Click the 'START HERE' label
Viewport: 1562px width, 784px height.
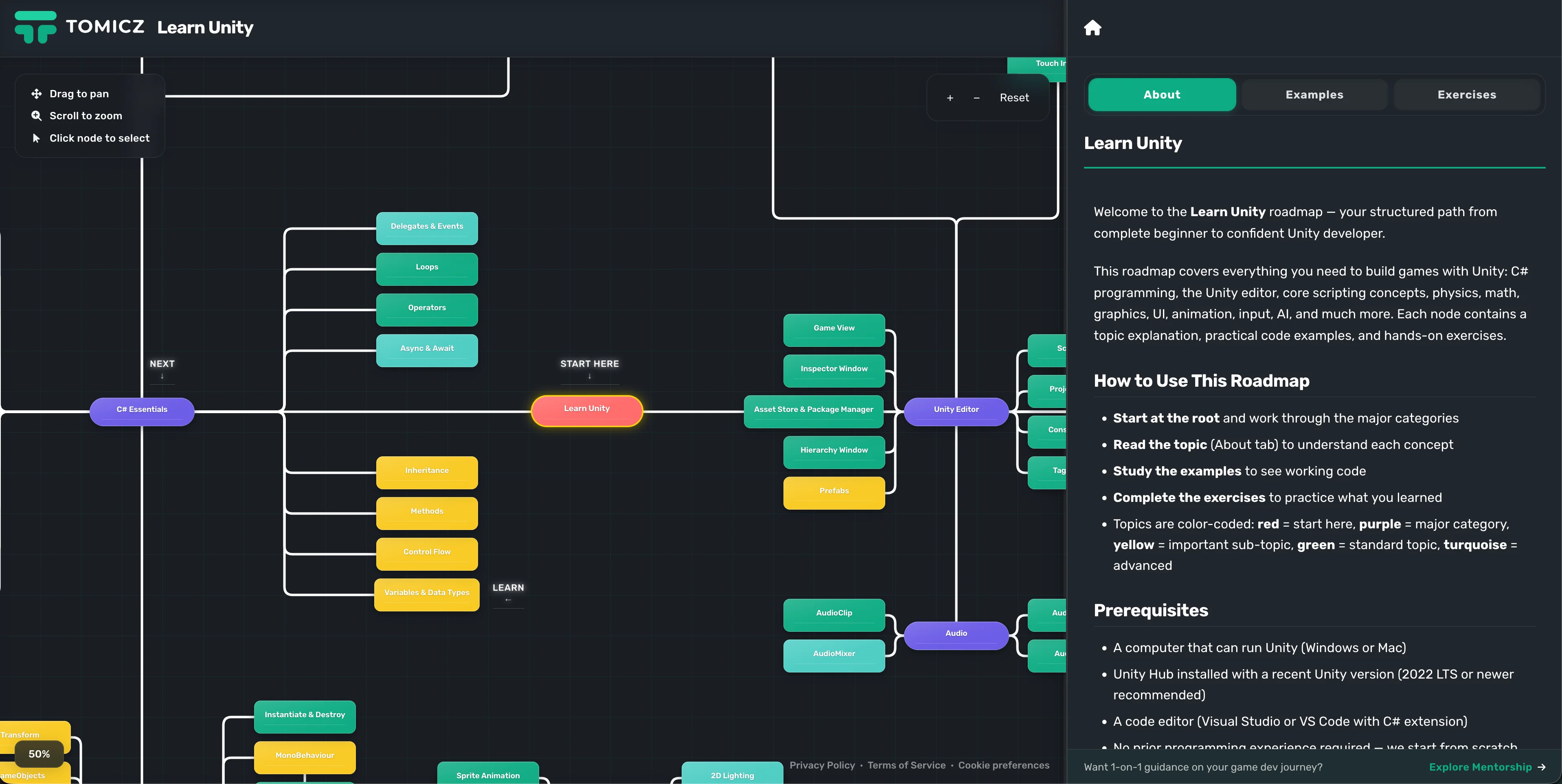589,364
